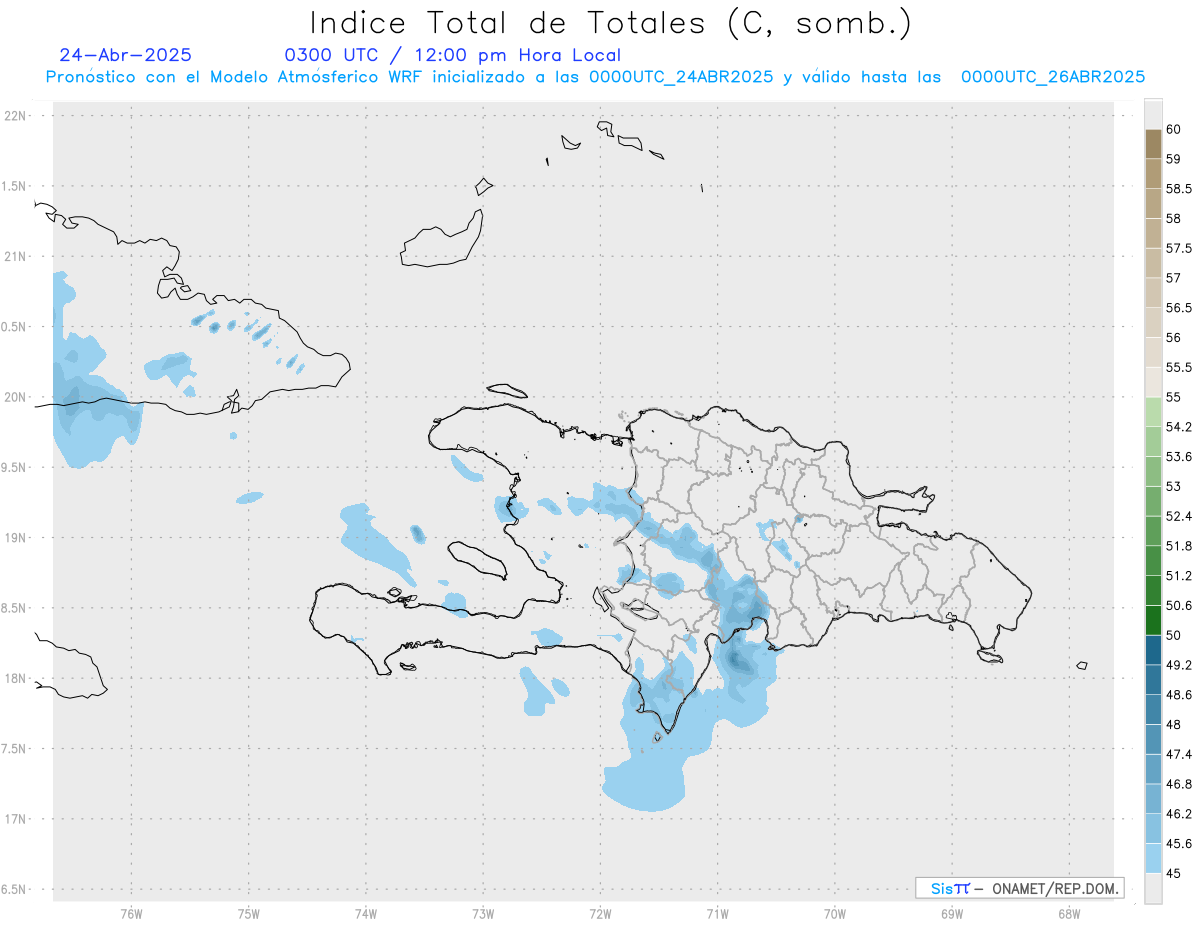Click the legend value '47.4'
Screen dimensions: 1200x927
(x=1178, y=754)
